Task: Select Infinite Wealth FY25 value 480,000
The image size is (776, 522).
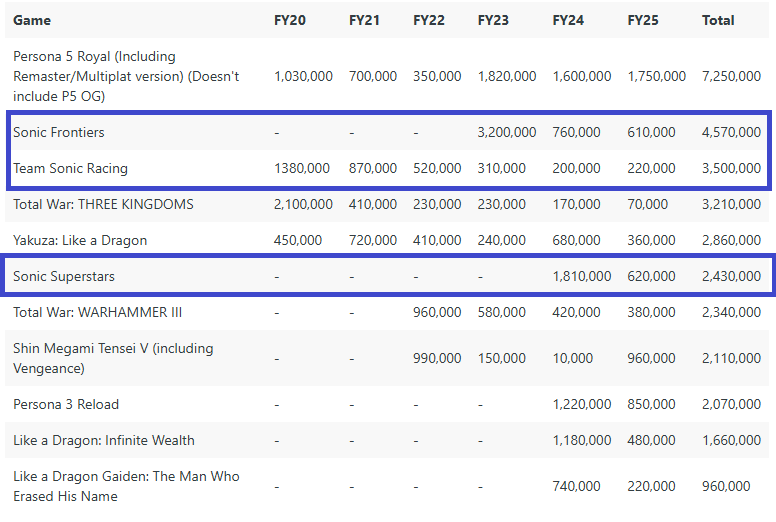Action: 651,440
